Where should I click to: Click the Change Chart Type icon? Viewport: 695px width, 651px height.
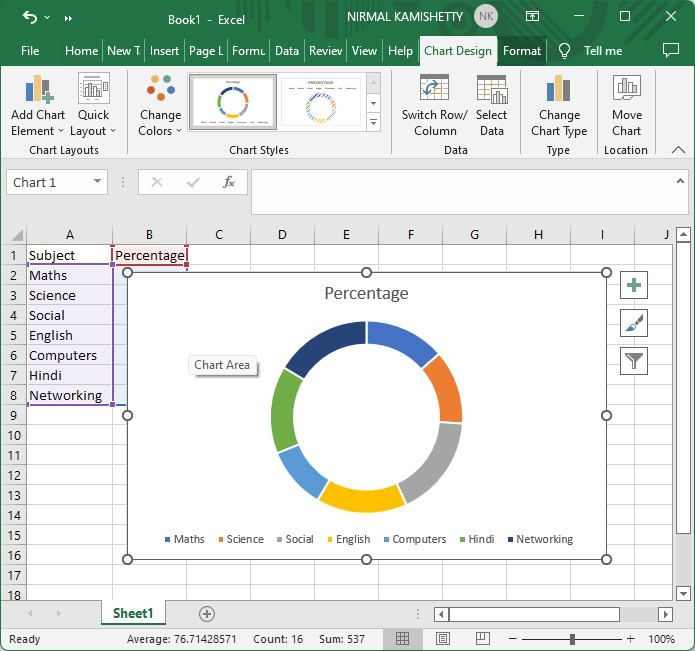(559, 90)
